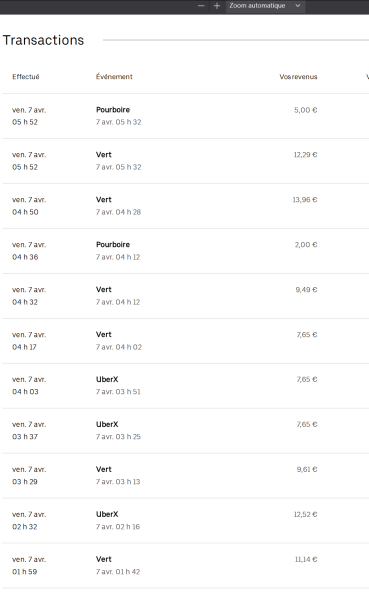
Task: Select the Pourboire row of 5,00 €
Action: [x=186, y=116]
